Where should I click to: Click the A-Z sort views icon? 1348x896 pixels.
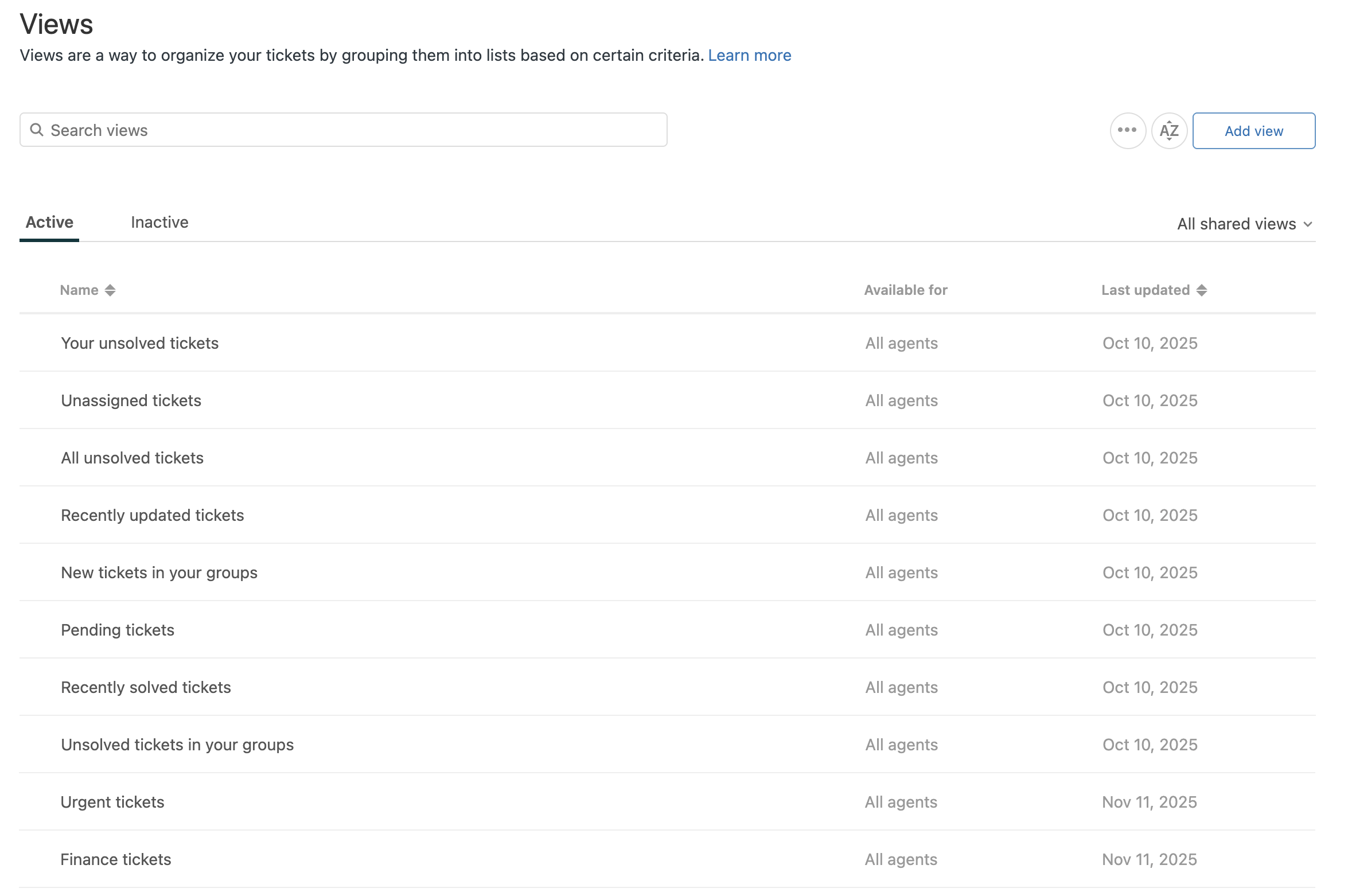pos(1168,130)
